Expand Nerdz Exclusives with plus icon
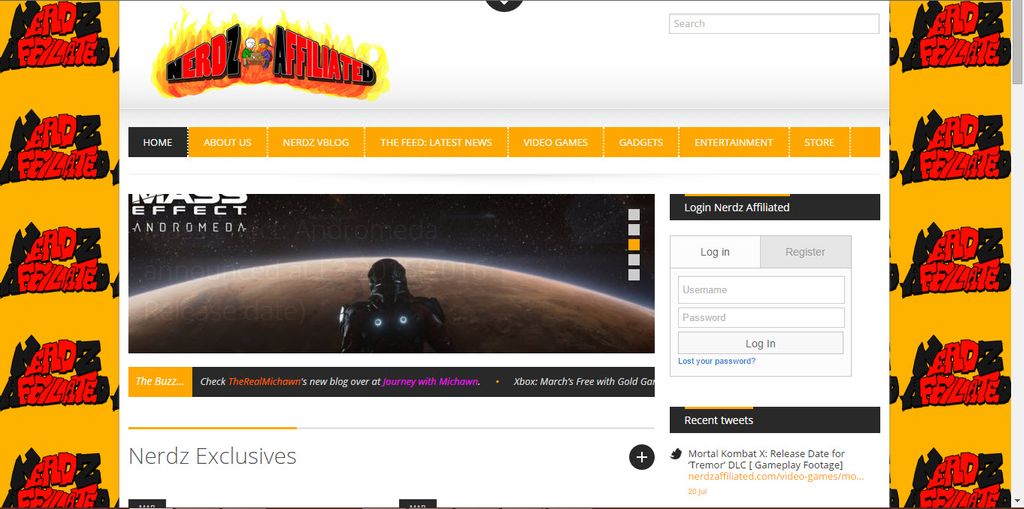Image resolution: width=1024 pixels, height=509 pixels. click(x=641, y=457)
